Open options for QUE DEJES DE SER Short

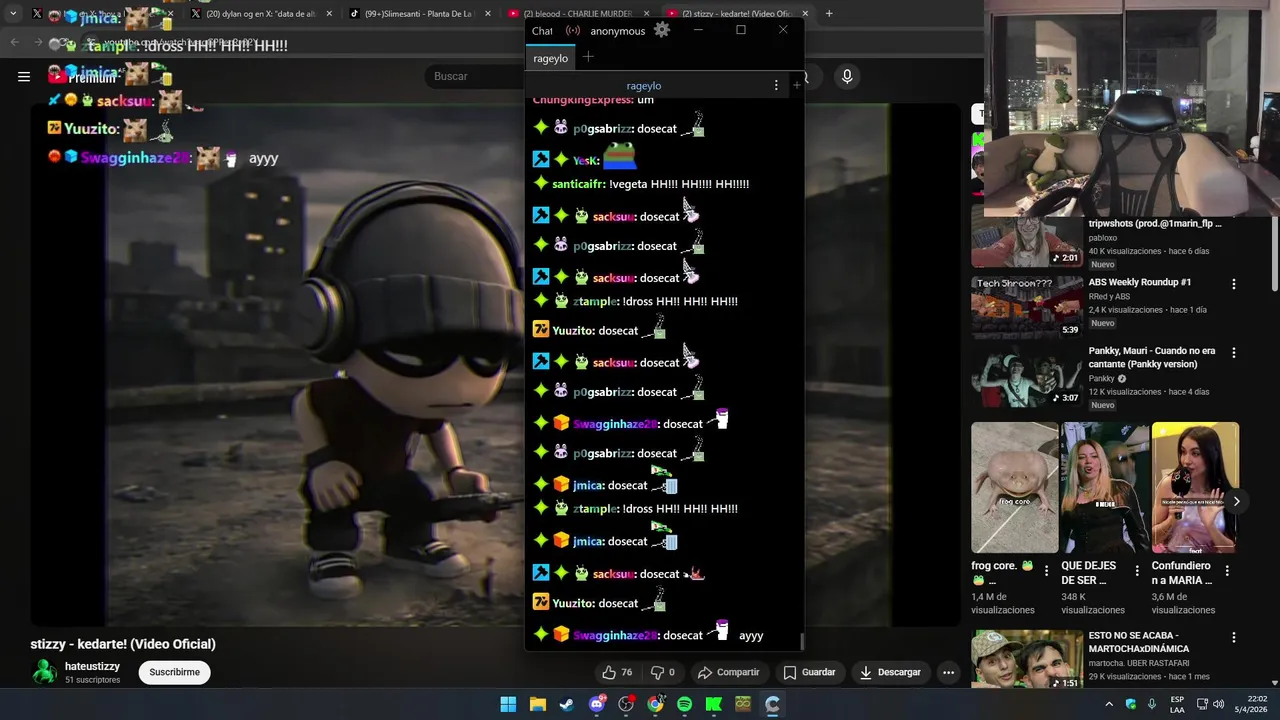coord(1137,571)
